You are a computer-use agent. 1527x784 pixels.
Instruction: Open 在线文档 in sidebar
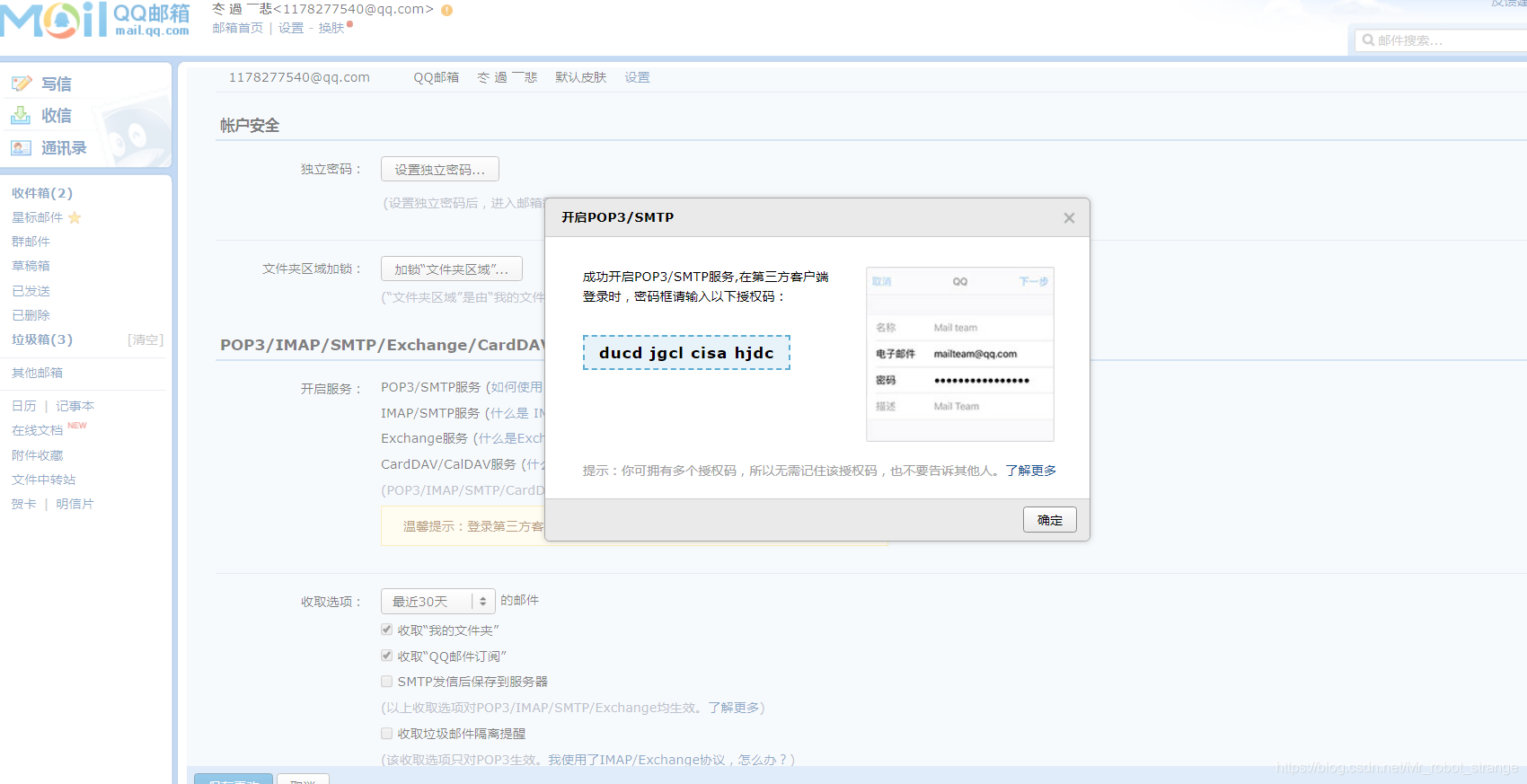pos(37,430)
